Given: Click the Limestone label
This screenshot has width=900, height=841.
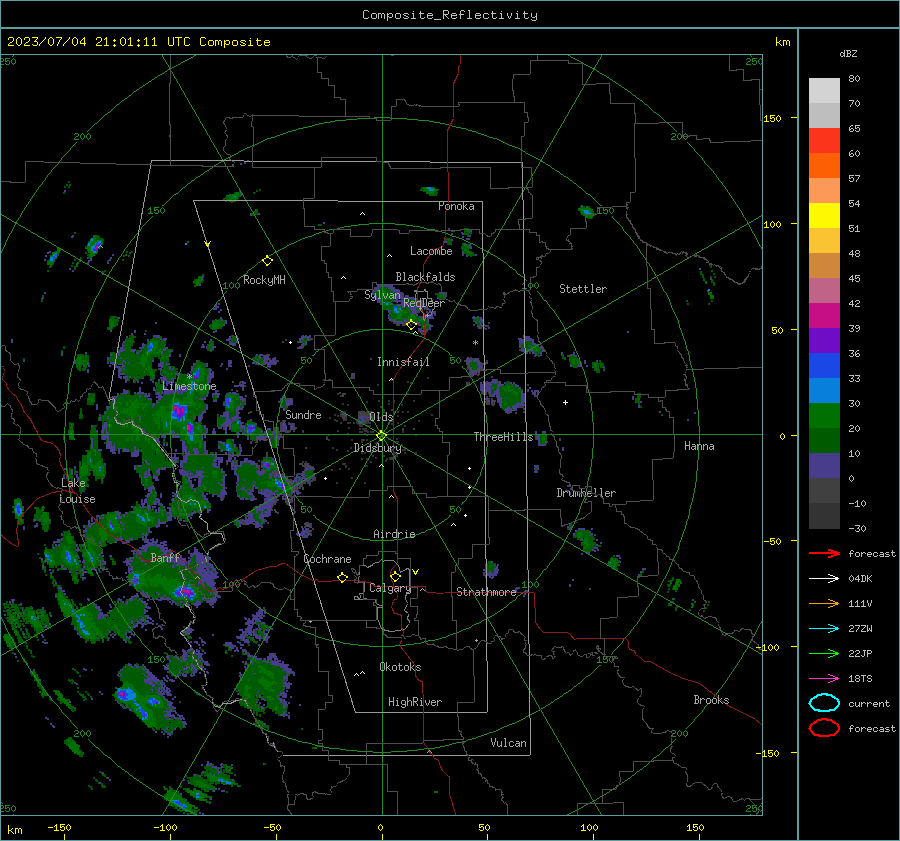Looking at the screenshot, I should (x=189, y=386).
